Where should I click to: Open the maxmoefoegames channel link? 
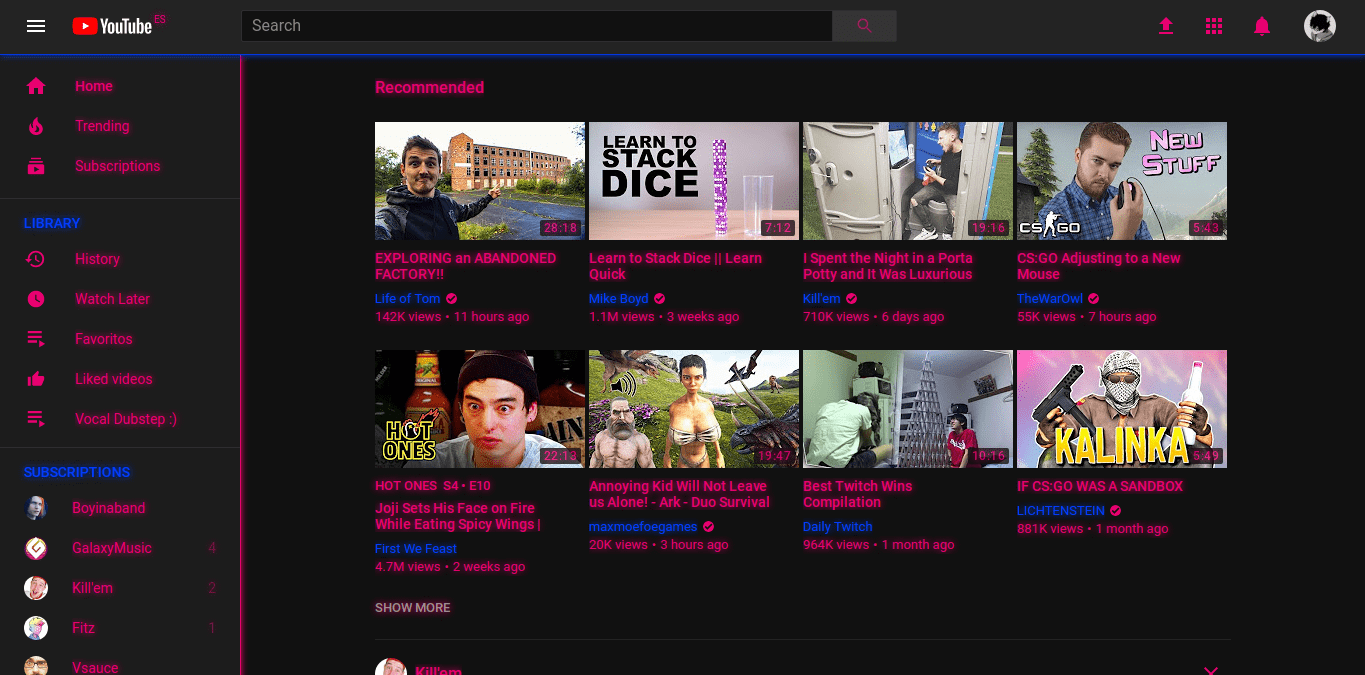643,527
